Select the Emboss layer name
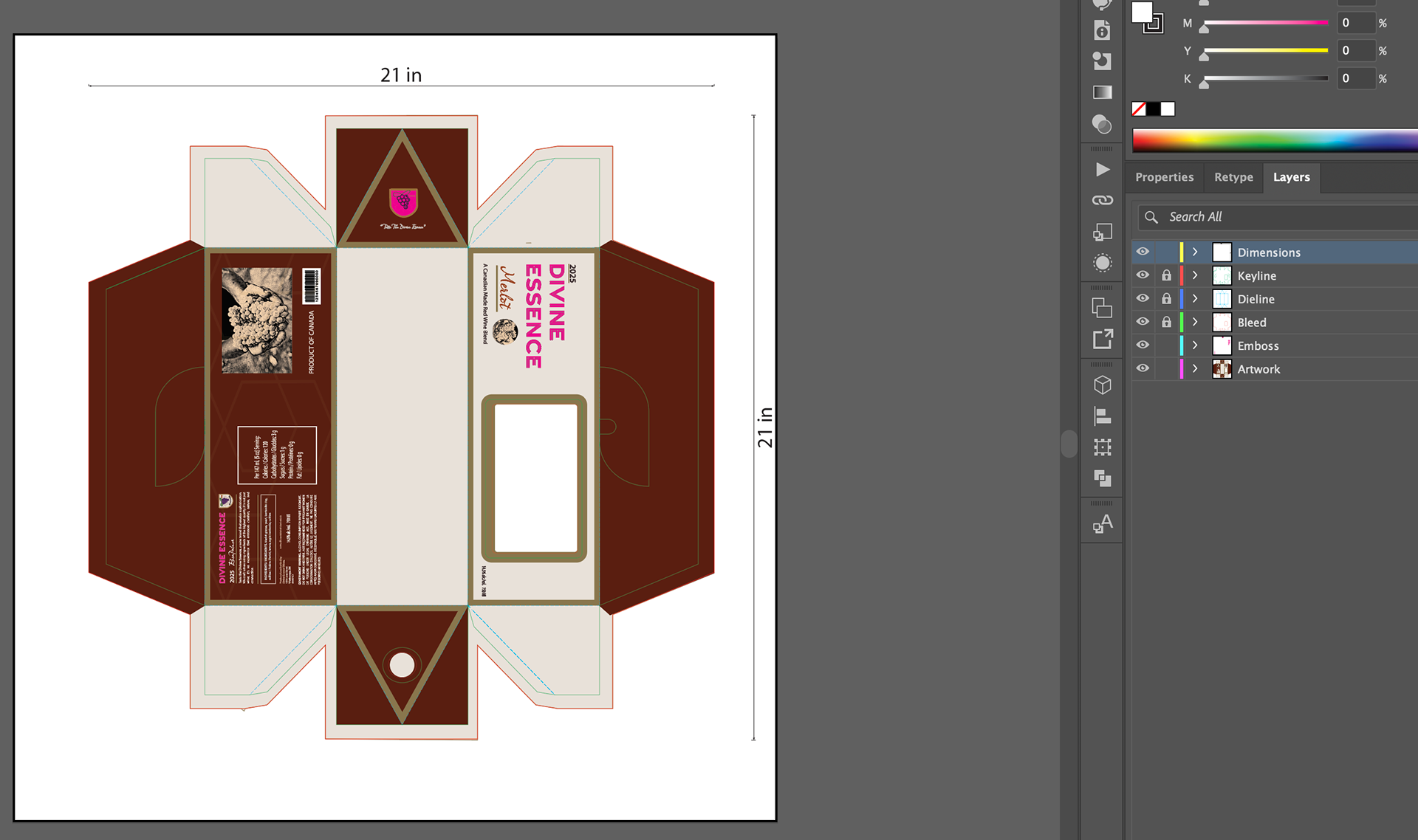Image resolution: width=1418 pixels, height=840 pixels. click(x=1258, y=345)
